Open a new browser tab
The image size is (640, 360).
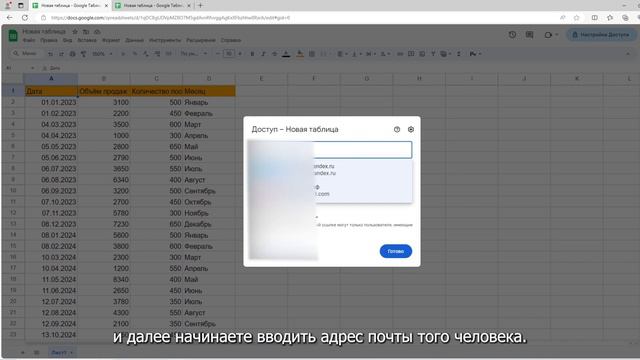pyautogui.click(x=200, y=6)
